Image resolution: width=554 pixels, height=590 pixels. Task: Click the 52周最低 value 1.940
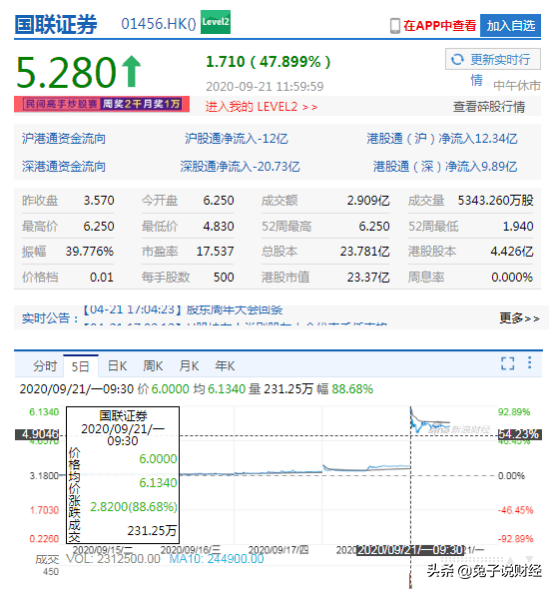pos(518,226)
